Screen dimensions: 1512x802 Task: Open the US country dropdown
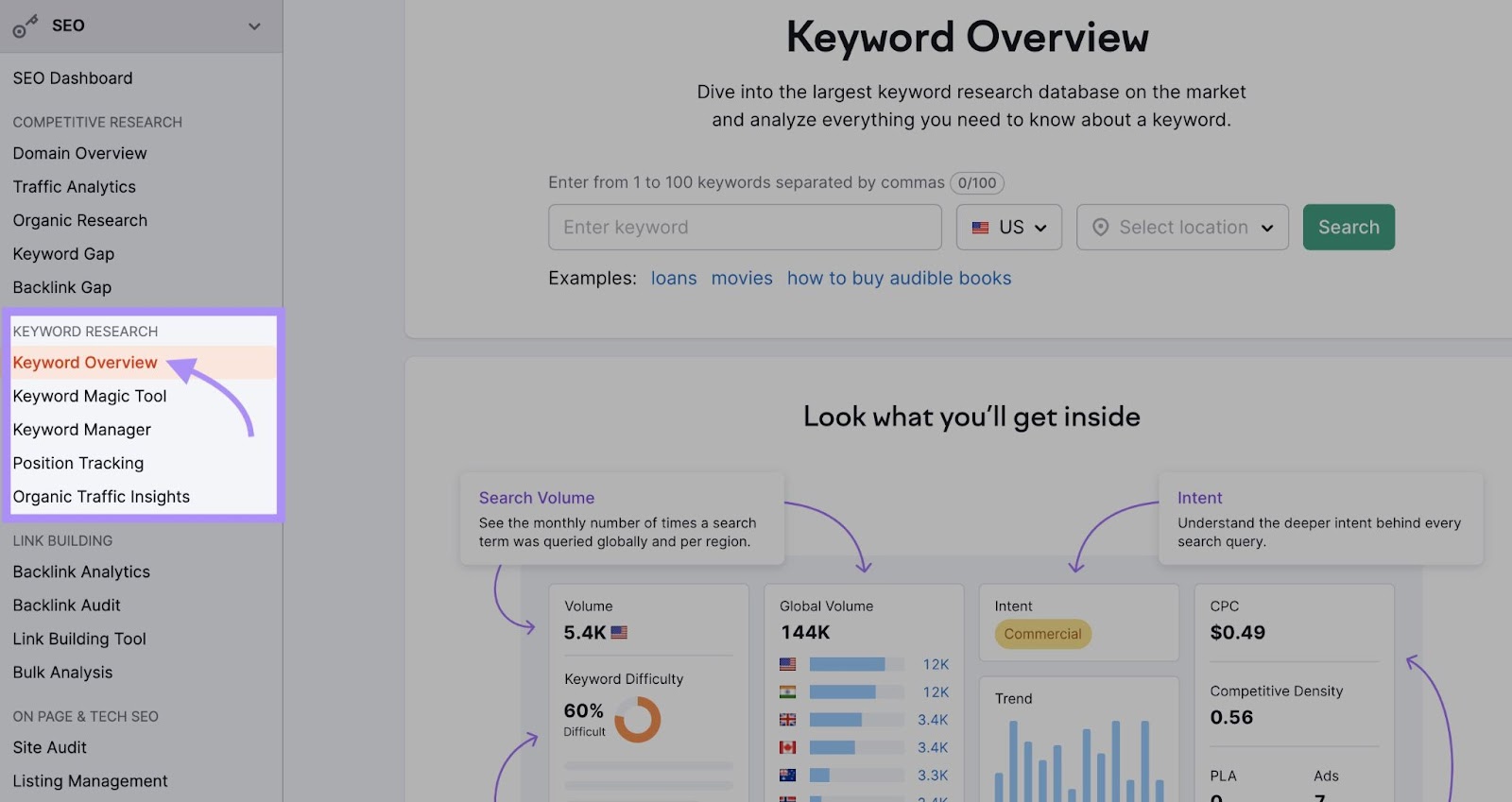(1009, 228)
